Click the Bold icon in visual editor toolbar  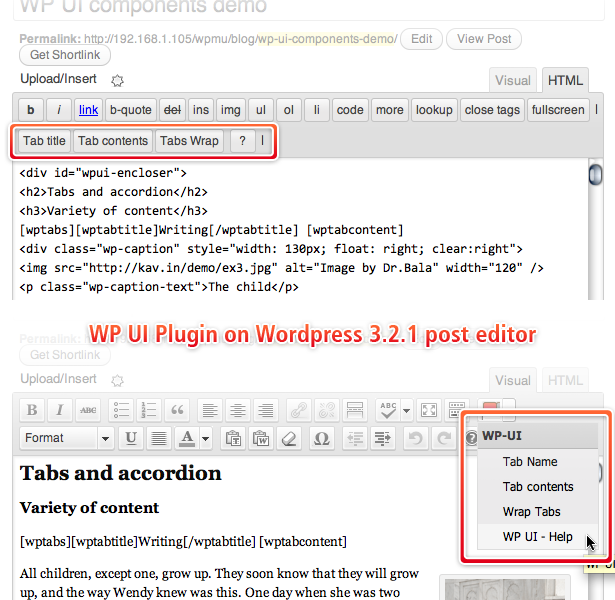(x=32, y=410)
